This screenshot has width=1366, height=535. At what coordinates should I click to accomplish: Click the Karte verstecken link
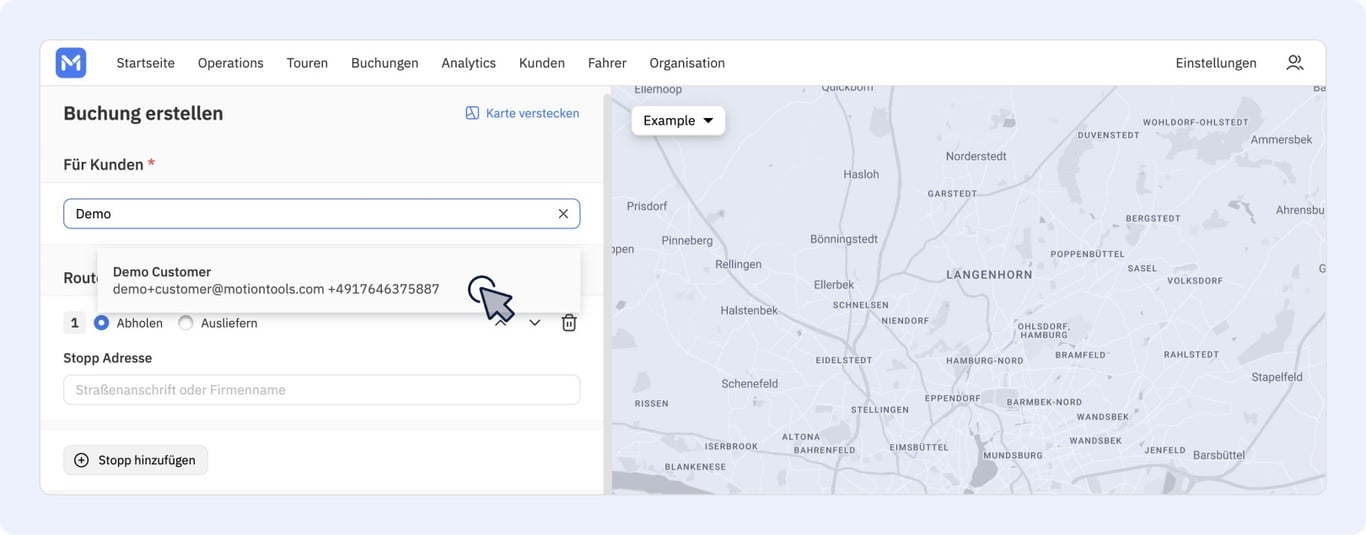pyautogui.click(x=532, y=113)
